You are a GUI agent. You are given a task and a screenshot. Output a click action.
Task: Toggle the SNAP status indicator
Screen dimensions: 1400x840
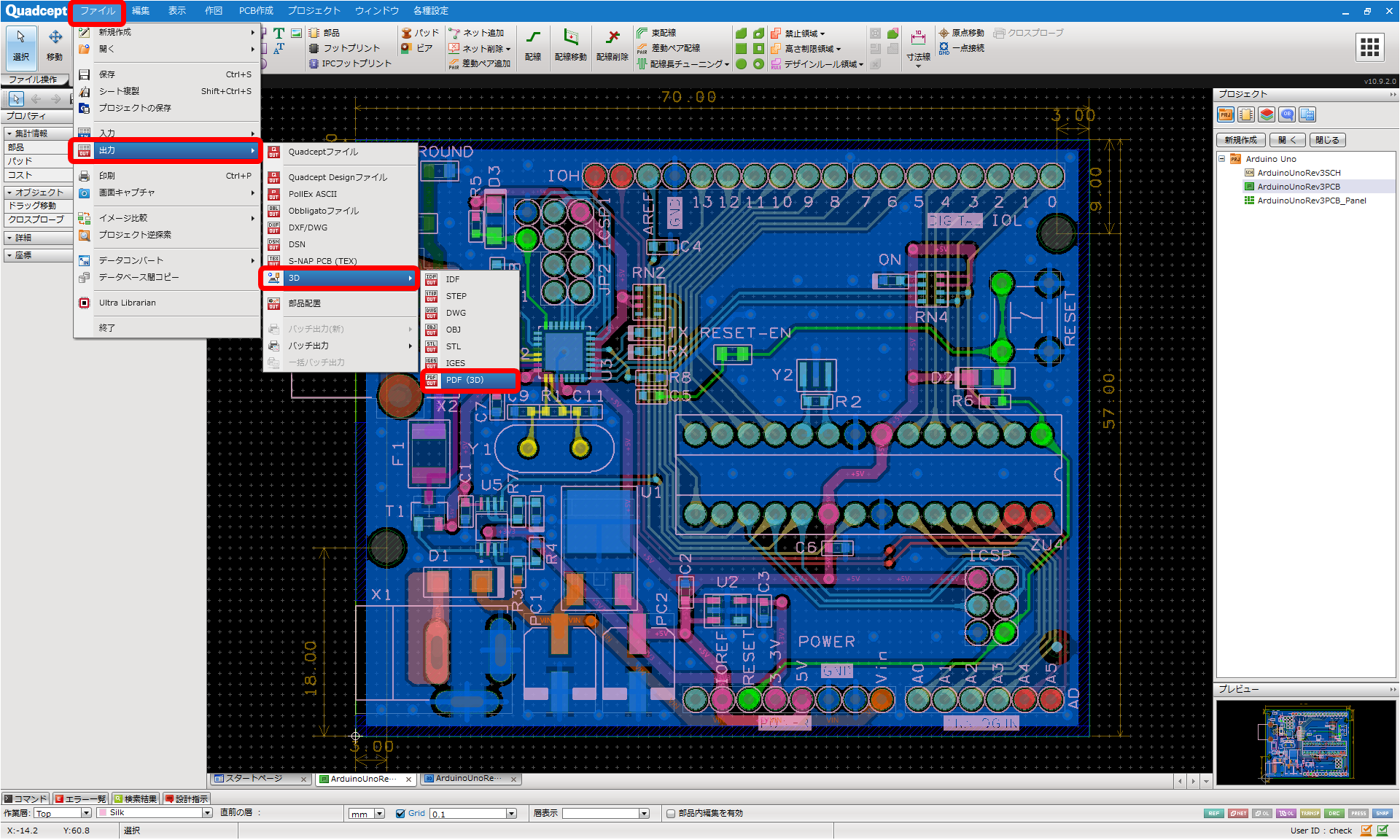(x=1382, y=813)
